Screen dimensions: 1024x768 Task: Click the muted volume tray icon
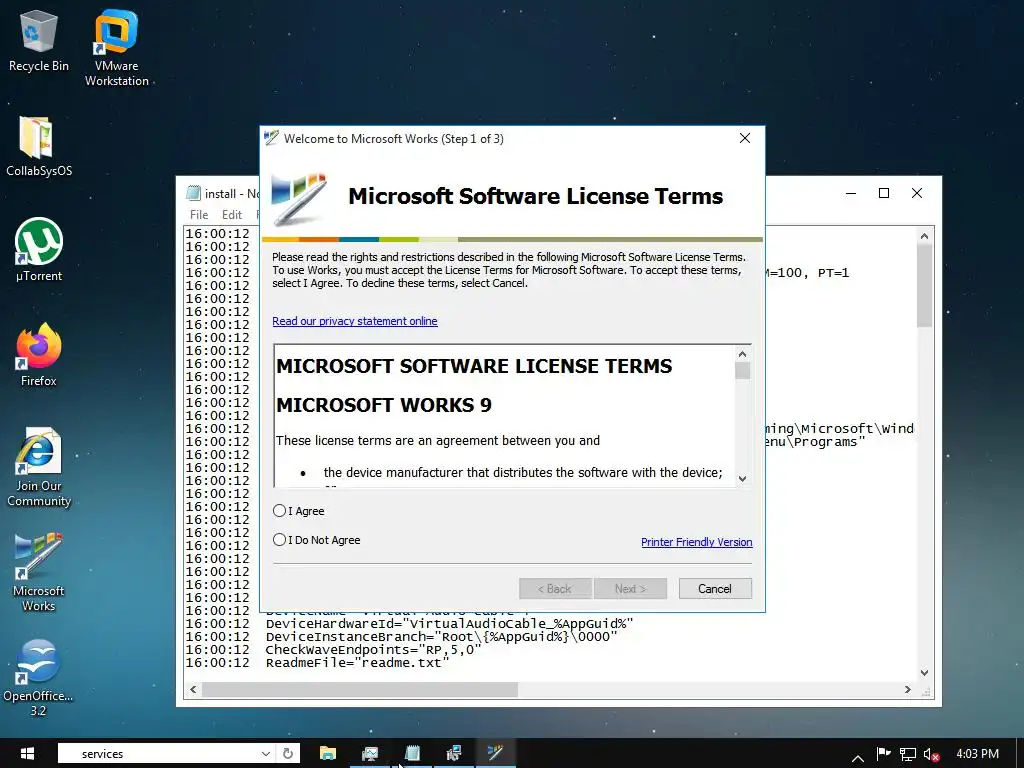[931, 754]
